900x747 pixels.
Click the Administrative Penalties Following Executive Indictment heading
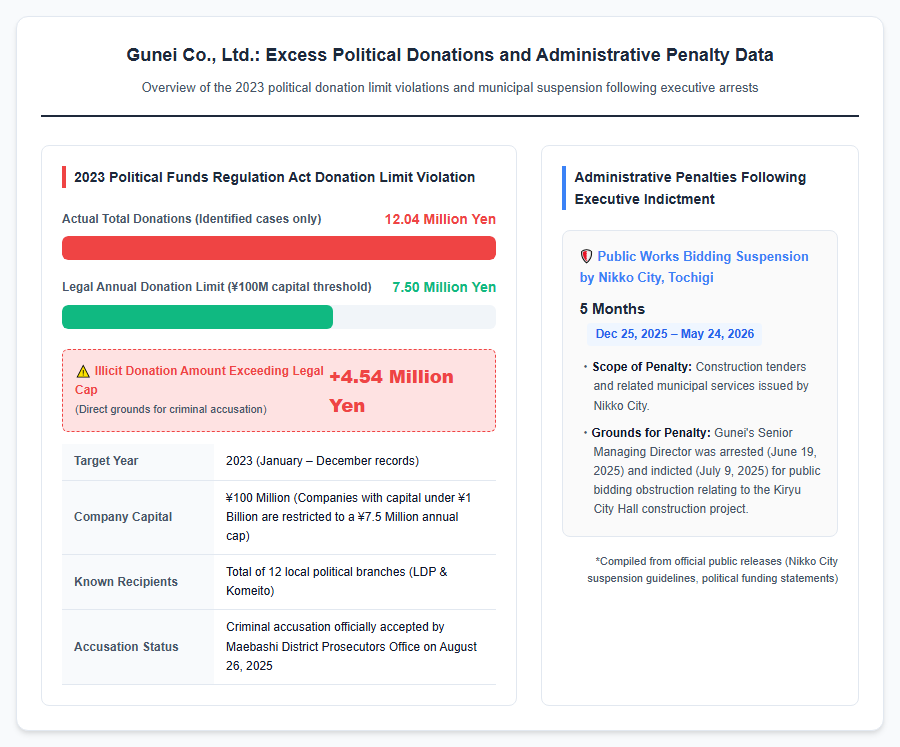click(690, 188)
